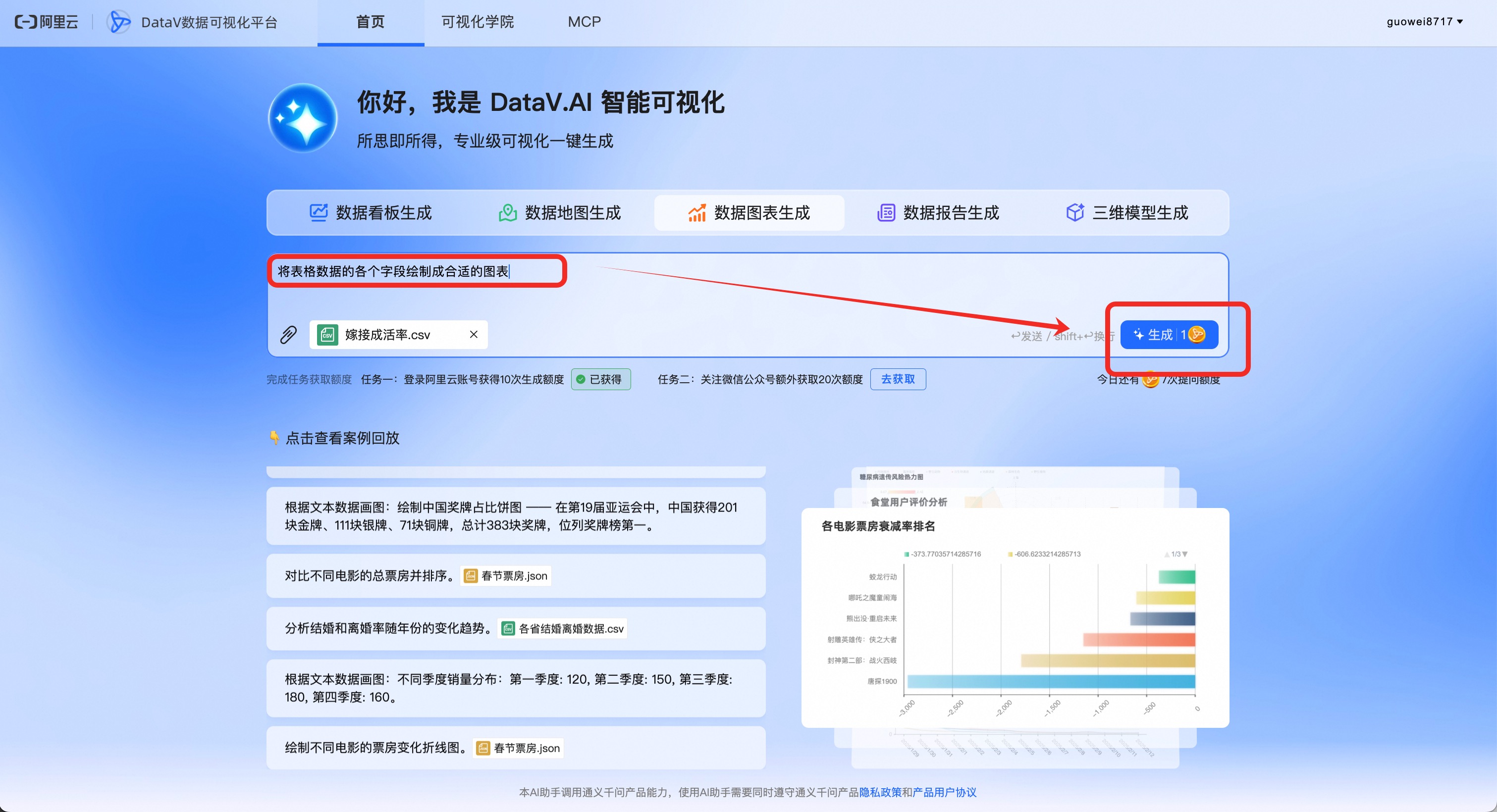Click the green check icon in 已获得

[580, 379]
